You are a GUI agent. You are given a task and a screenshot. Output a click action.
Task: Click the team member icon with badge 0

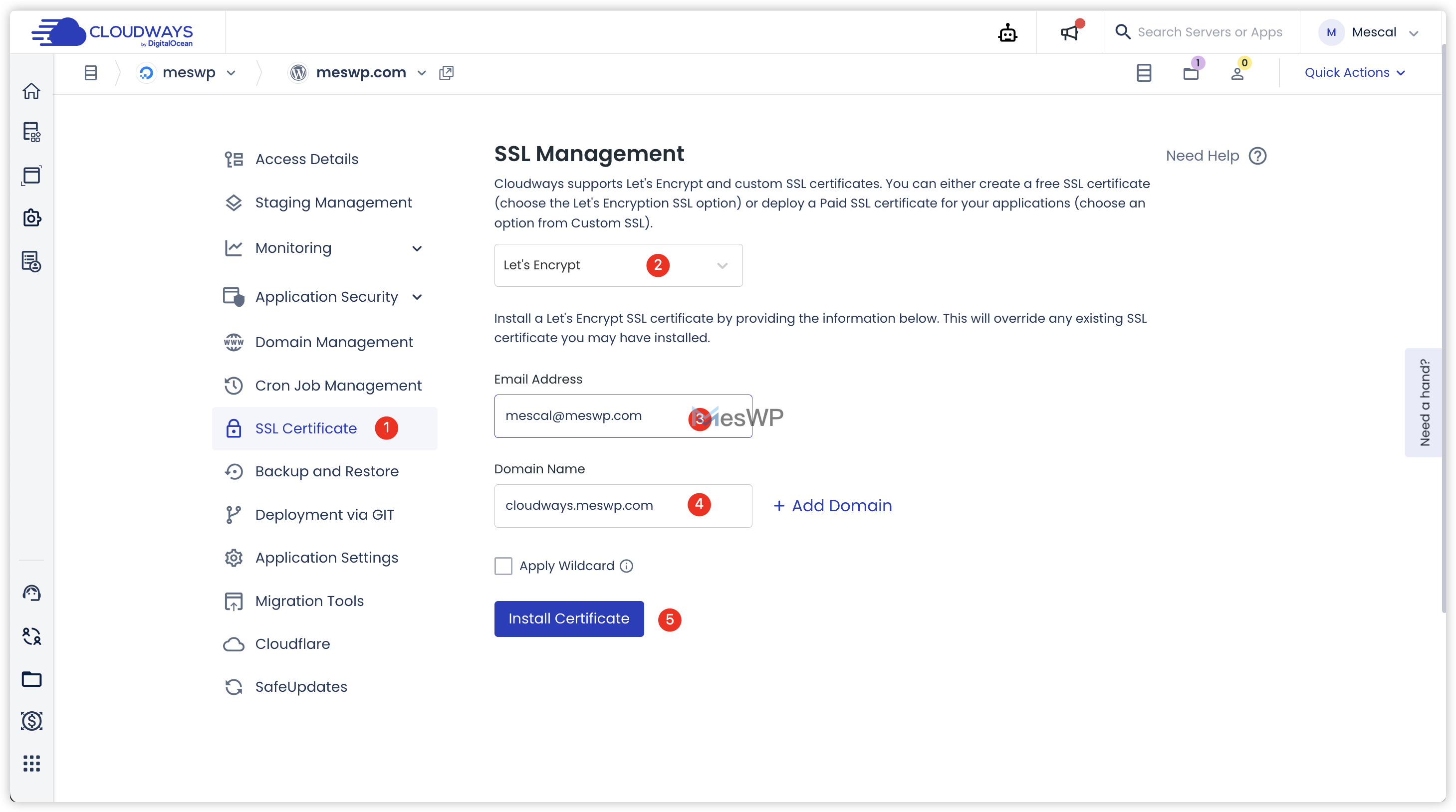[x=1237, y=73]
